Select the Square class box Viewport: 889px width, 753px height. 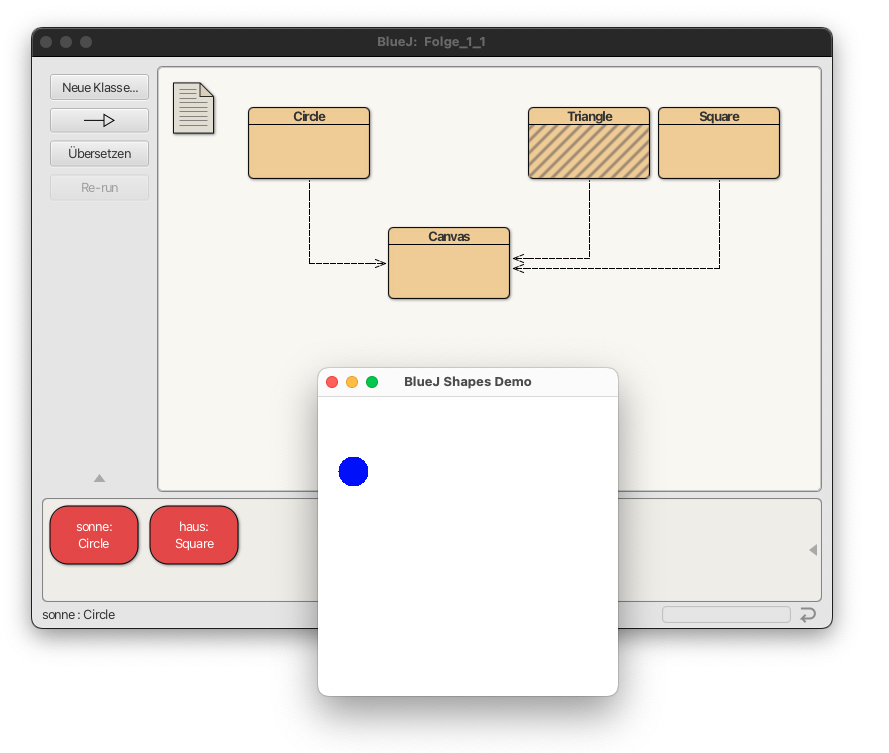pyautogui.click(x=719, y=143)
